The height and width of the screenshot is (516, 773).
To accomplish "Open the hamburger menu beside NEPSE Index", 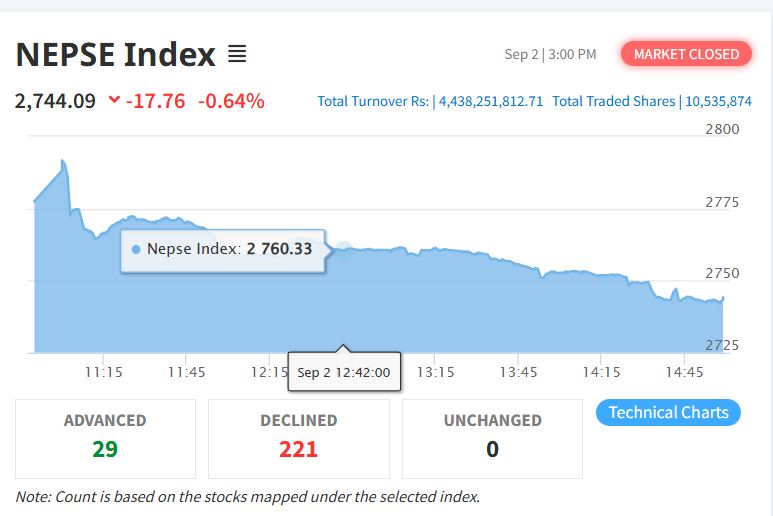I will (237, 54).
